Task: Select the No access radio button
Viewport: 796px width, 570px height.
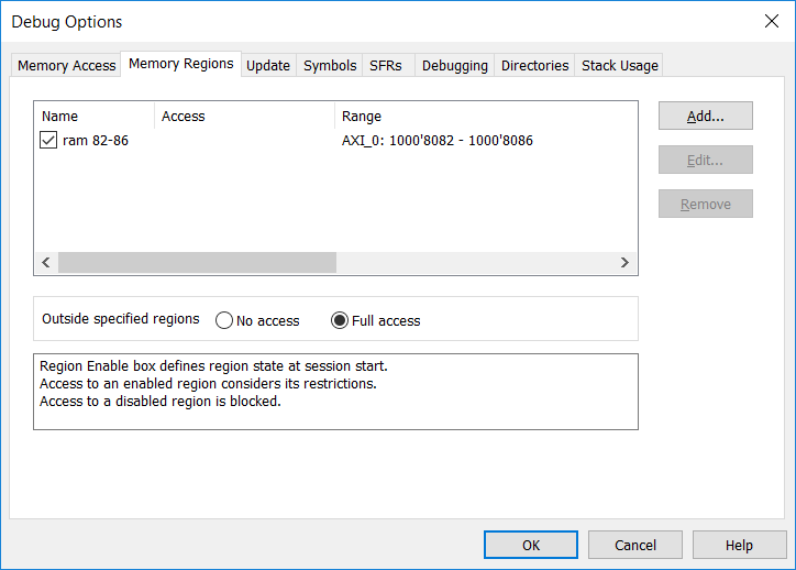Action: pyautogui.click(x=224, y=321)
